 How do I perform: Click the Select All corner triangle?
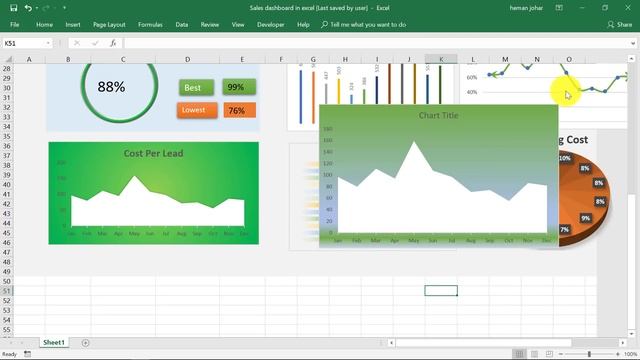point(8,59)
